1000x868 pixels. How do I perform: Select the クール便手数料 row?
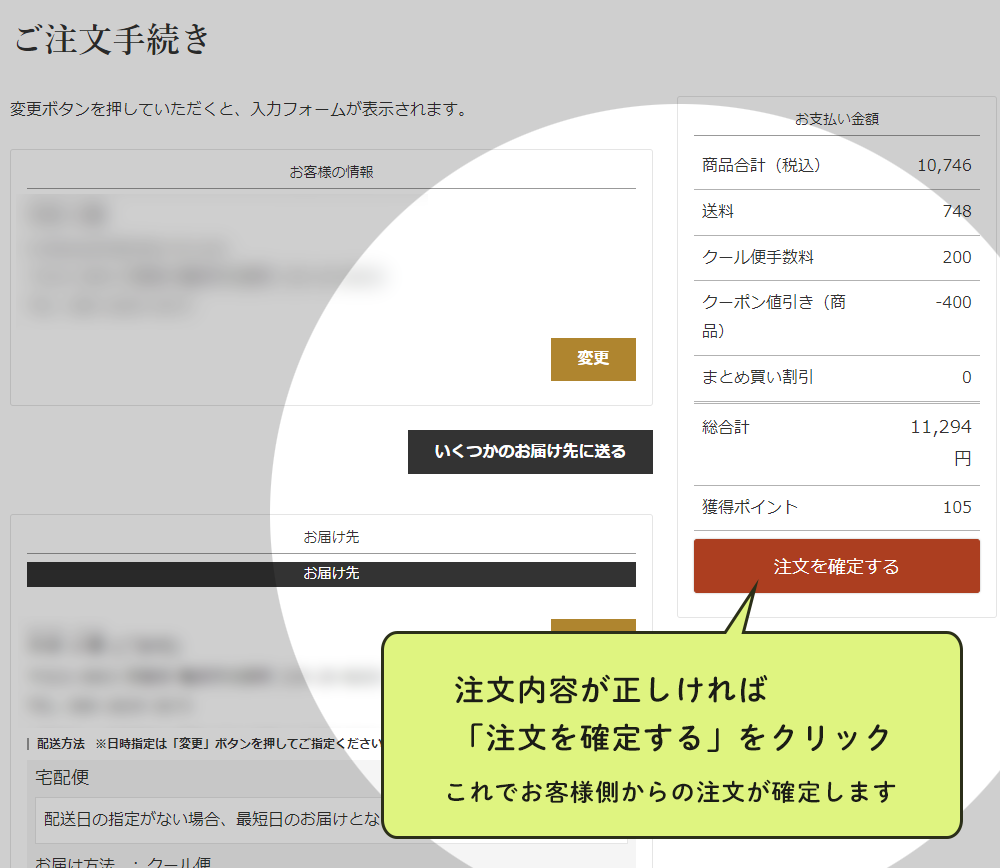(836, 257)
